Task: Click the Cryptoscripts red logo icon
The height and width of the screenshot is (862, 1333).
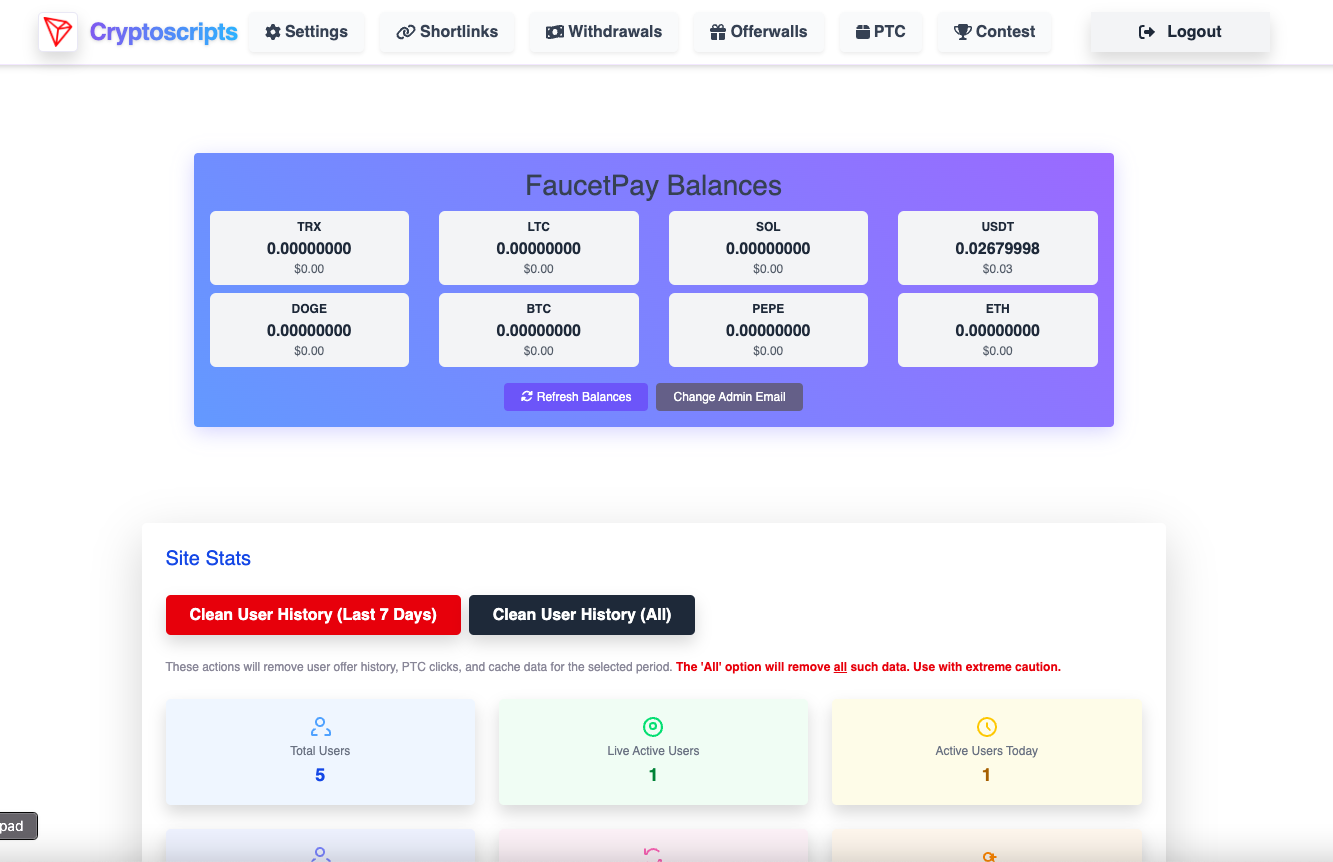Action: tap(58, 32)
